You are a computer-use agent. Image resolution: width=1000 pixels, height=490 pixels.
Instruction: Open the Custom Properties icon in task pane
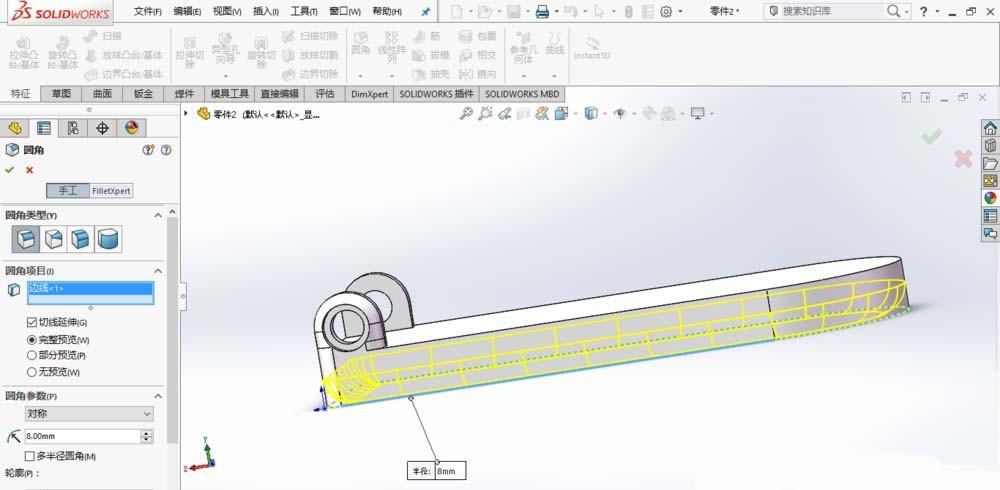pos(990,216)
